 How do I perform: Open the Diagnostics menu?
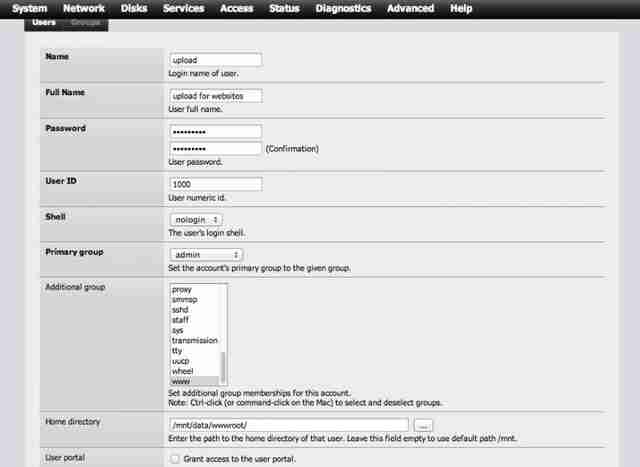343,8
